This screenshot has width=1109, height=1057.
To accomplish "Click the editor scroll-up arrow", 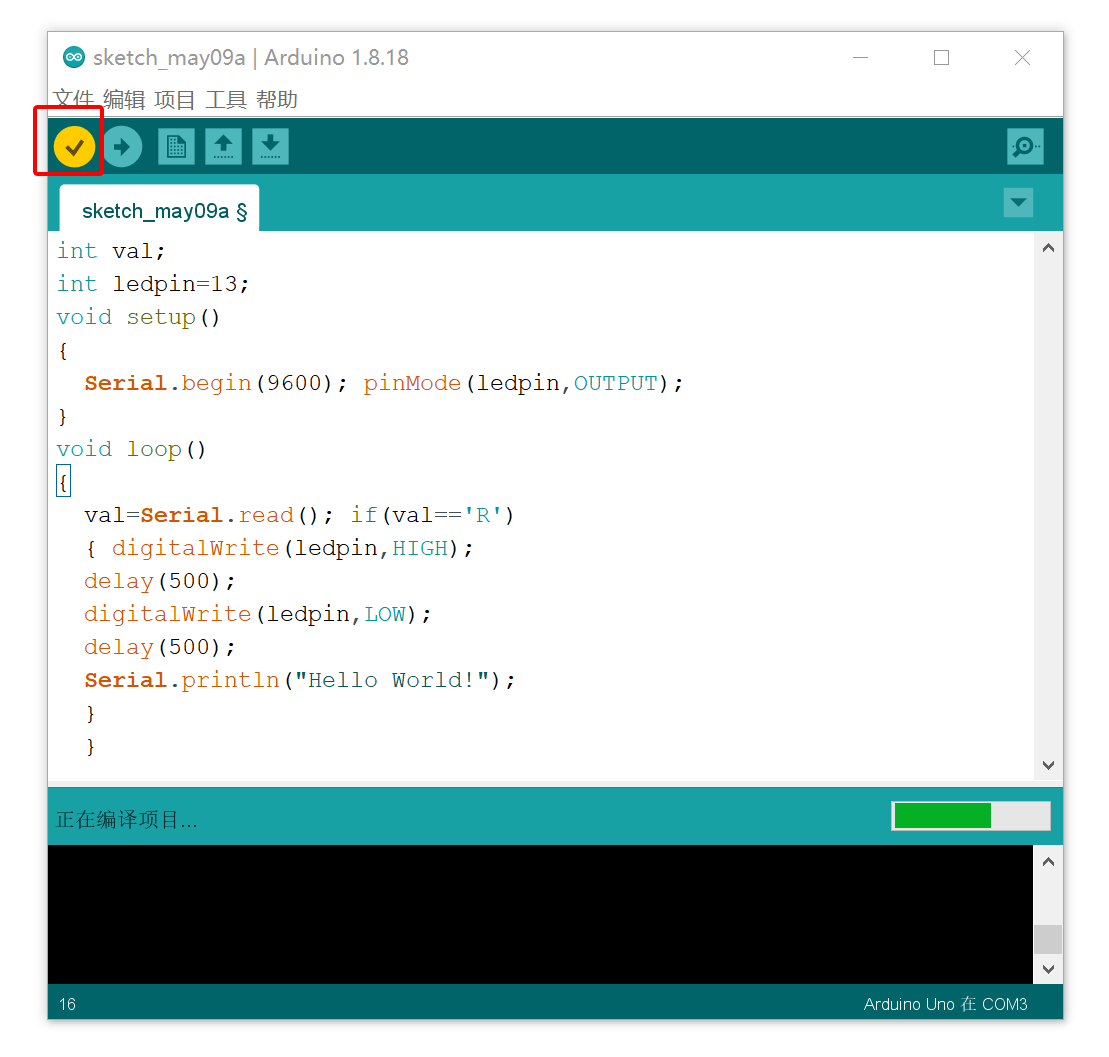I will pos(1048,247).
